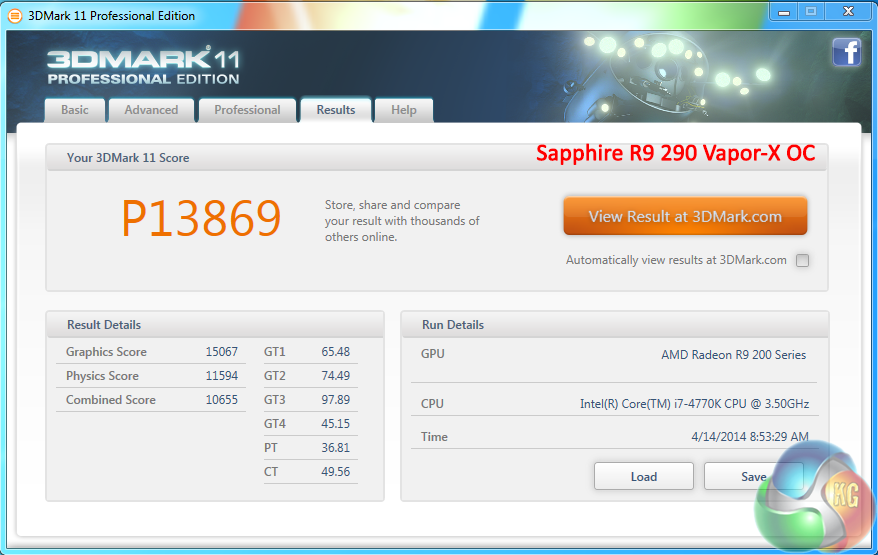
Task: Select the Professional tab
Action: (247, 110)
